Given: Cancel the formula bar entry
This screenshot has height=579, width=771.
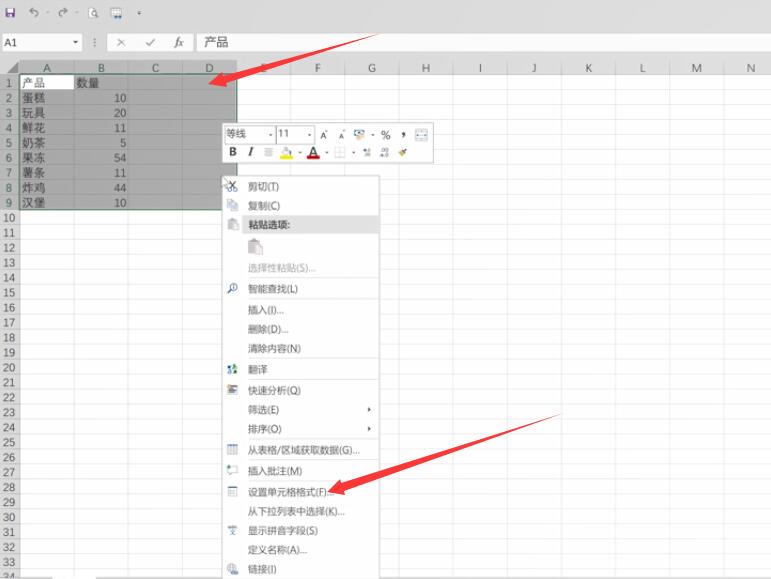Looking at the screenshot, I should [121, 43].
